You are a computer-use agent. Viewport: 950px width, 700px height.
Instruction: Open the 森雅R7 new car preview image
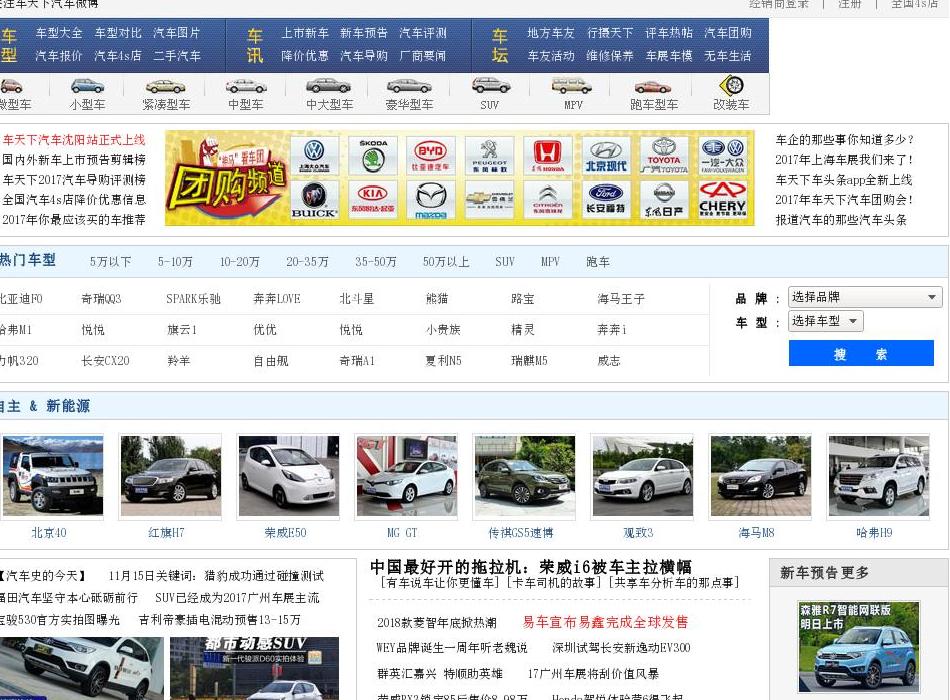[859, 647]
